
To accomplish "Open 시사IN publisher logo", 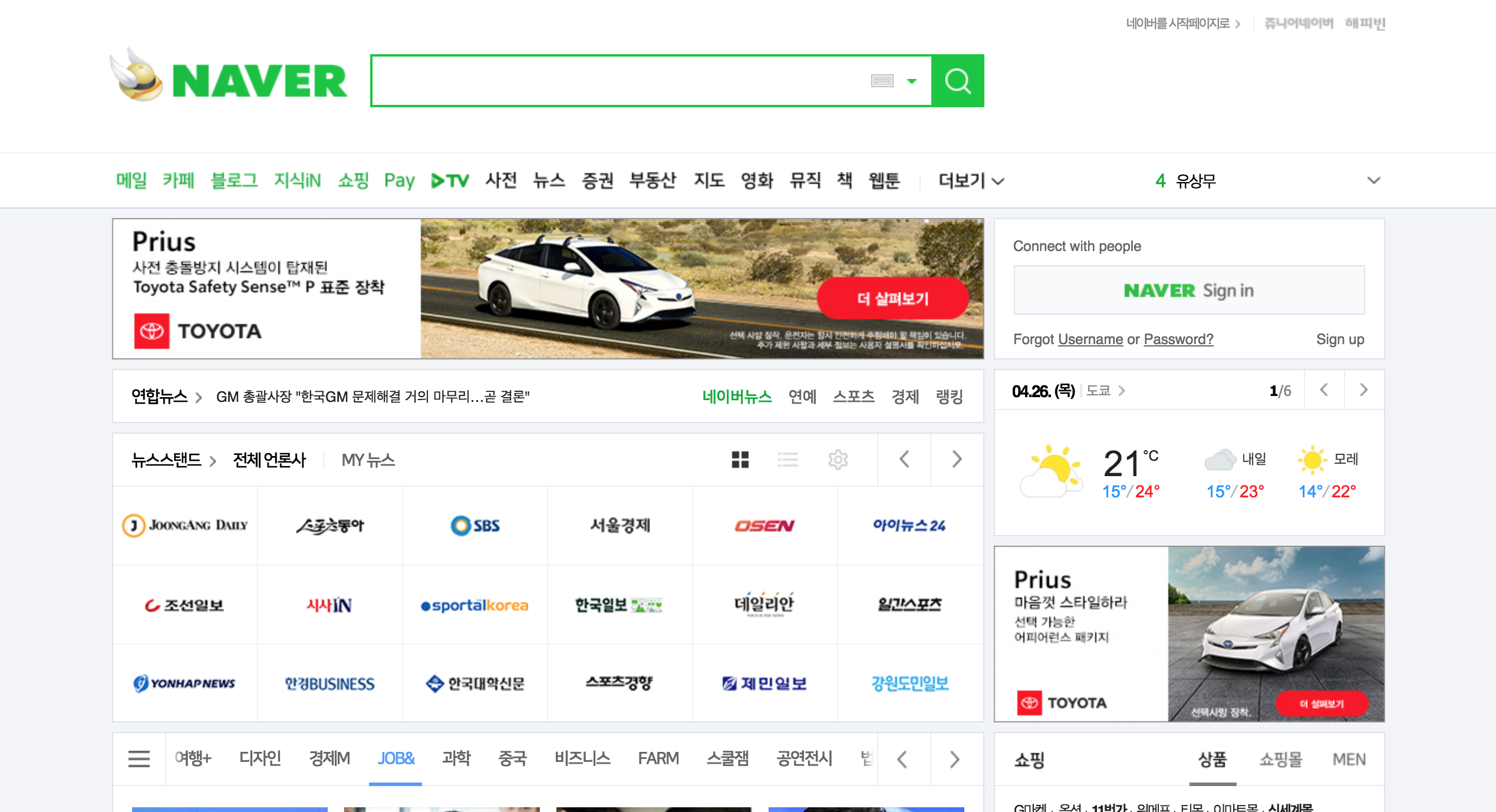I will click(x=329, y=605).
